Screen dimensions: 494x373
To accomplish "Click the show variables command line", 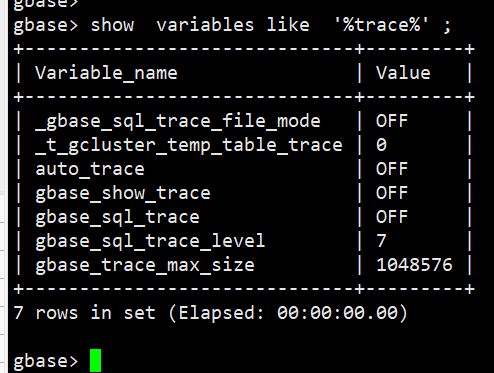I will 232,25.
